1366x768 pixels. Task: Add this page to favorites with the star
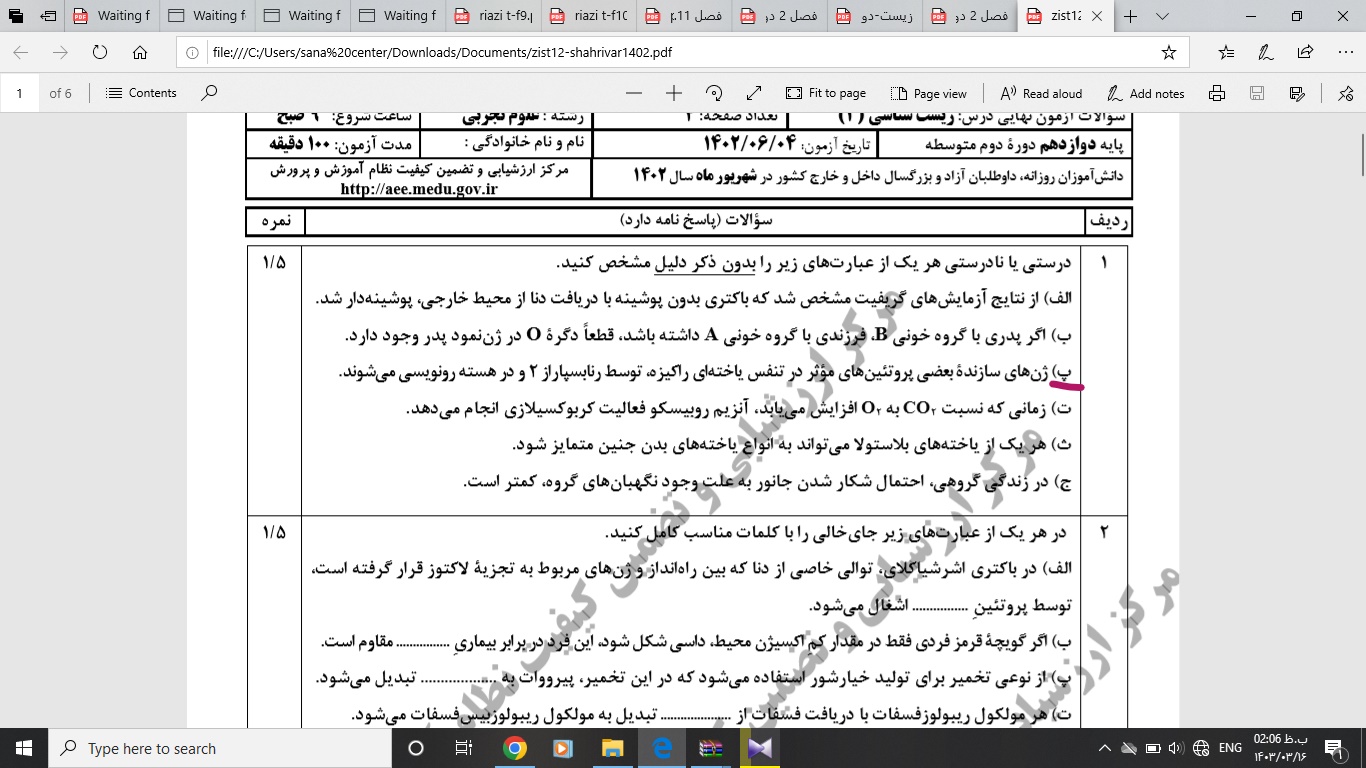1169,53
